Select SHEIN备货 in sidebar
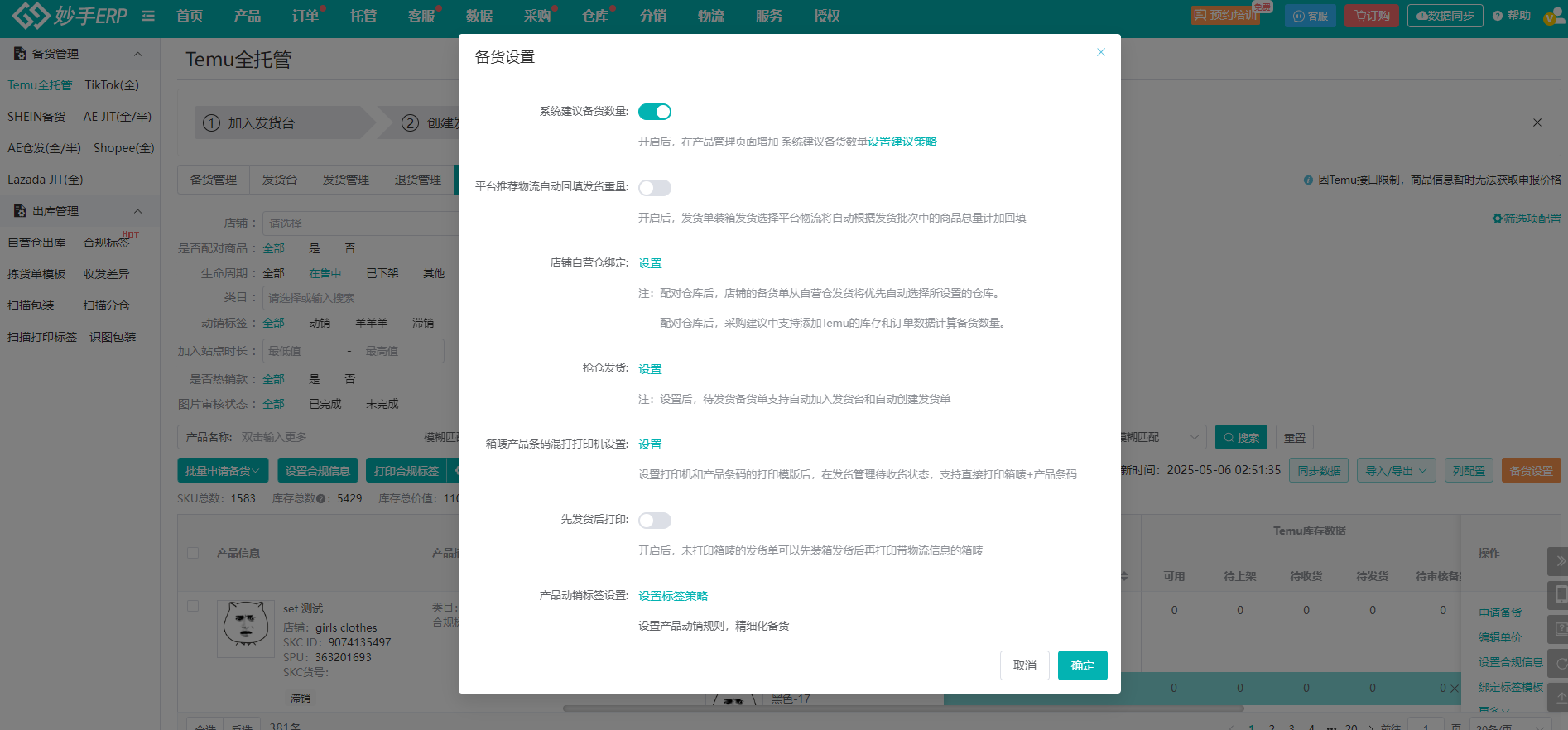 pos(36,117)
